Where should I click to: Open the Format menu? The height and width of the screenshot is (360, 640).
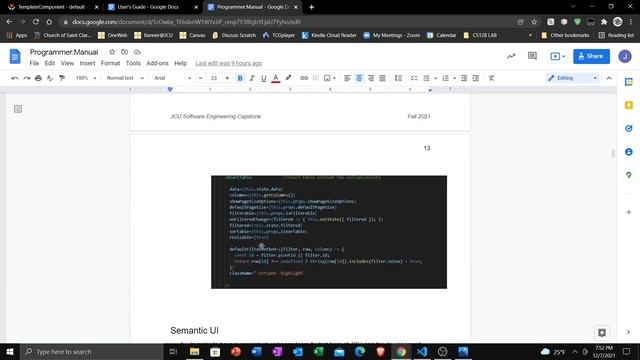110,63
